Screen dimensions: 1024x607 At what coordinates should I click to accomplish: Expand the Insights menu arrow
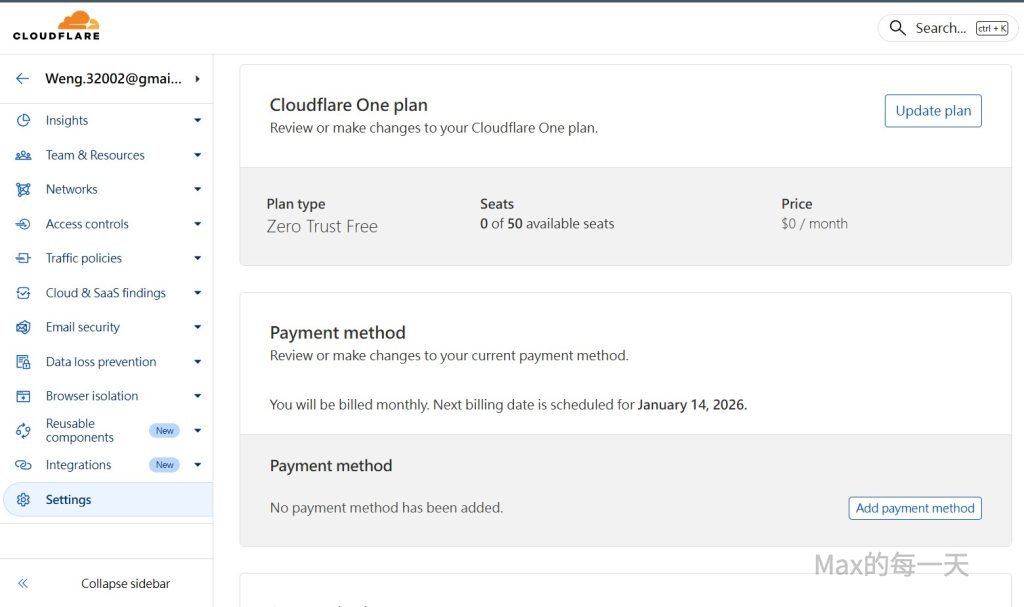pos(197,120)
